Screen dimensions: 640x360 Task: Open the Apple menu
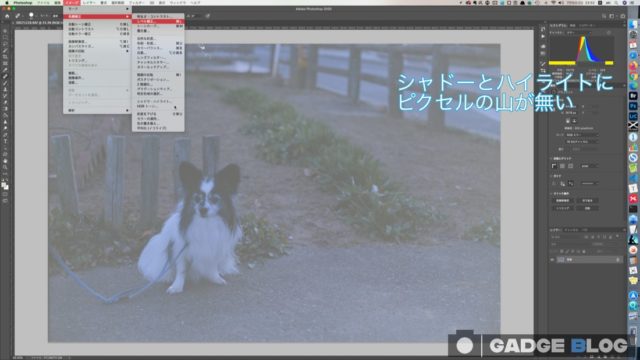click(7, 2)
